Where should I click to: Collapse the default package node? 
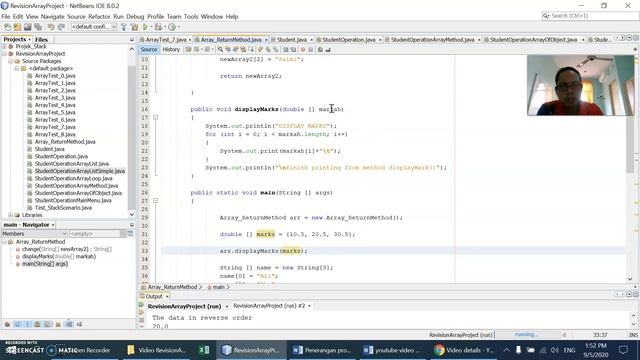17,69
